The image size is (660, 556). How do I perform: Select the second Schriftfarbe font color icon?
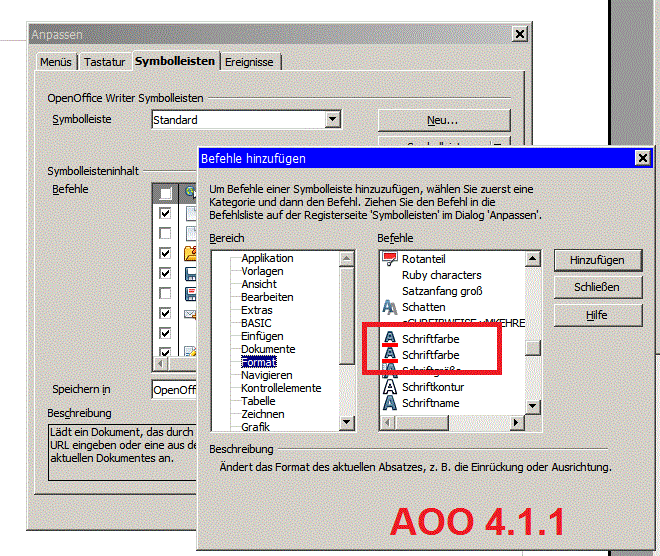[x=390, y=355]
